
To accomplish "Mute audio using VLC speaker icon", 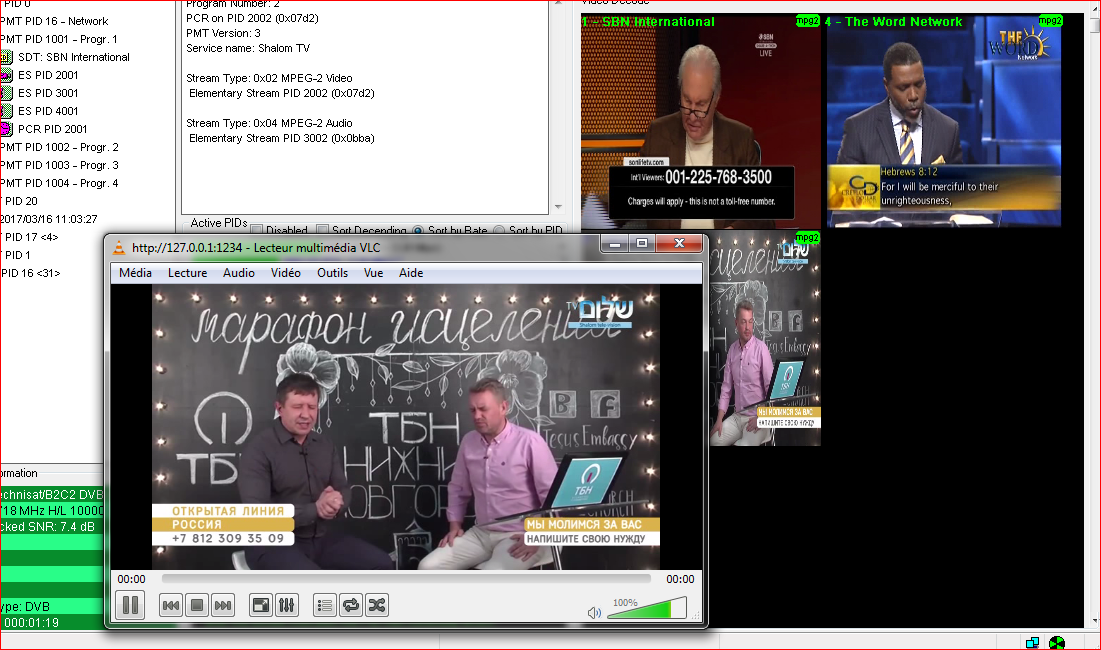I will (x=594, y=612).
